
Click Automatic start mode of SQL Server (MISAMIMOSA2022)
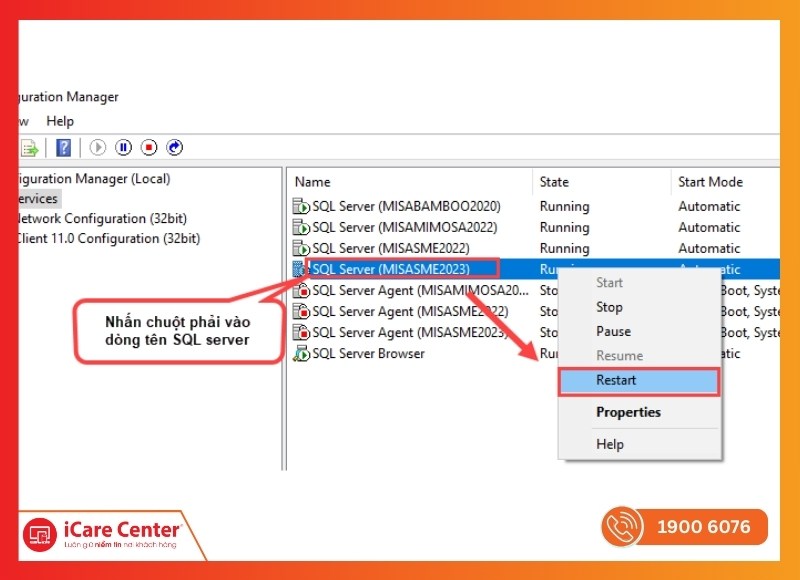coord(709,227)
